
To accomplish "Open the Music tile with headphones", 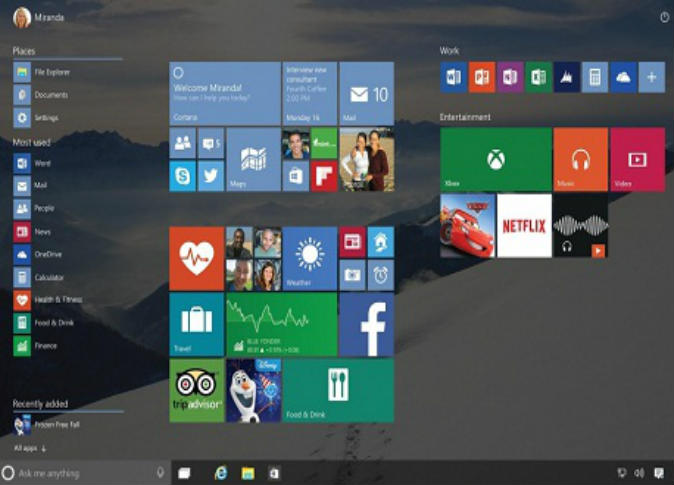I will pyautogui.click(x=581, y=159).
